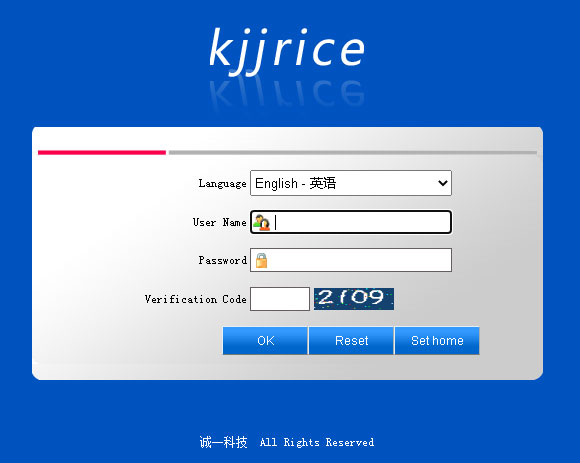Image resolution: width=580 pixels, height=463 pixels.
Task: Click the red bar segment atop login panel
Action: point(102,152)
